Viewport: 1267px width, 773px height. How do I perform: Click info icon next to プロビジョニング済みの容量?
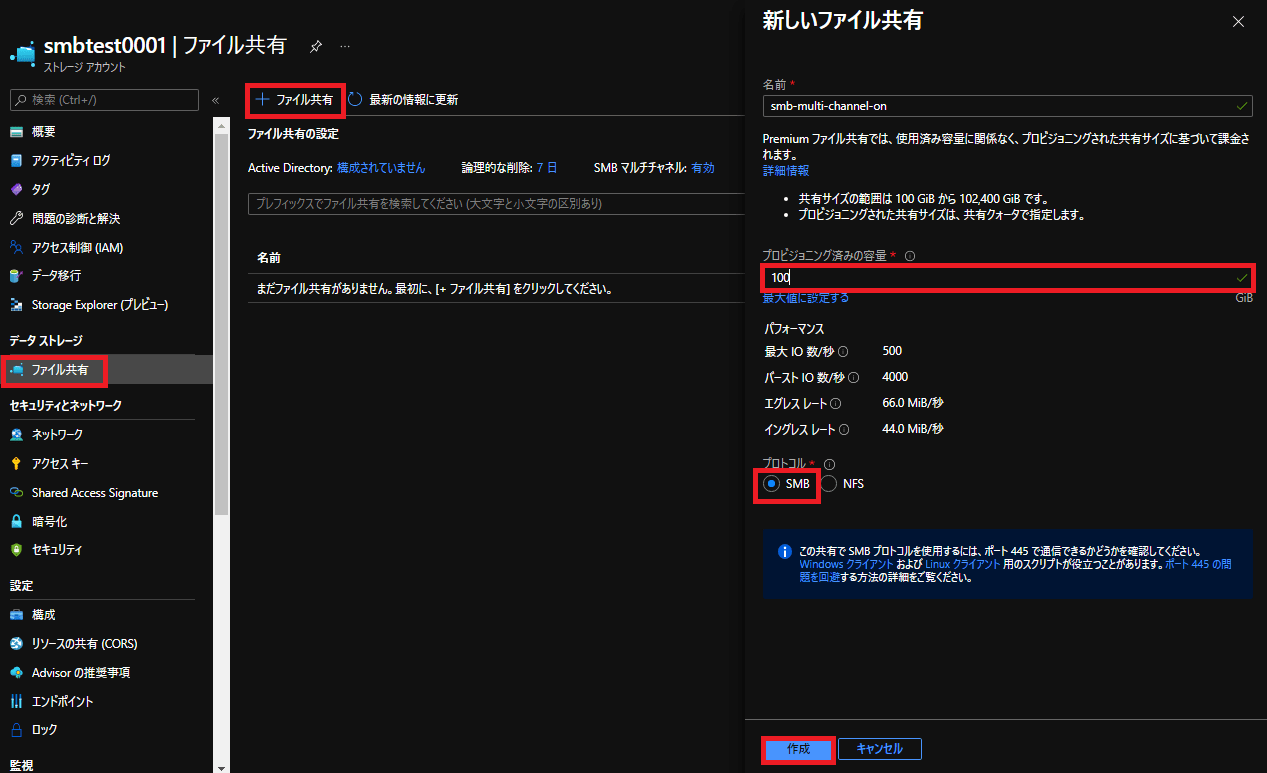point(909,256)
